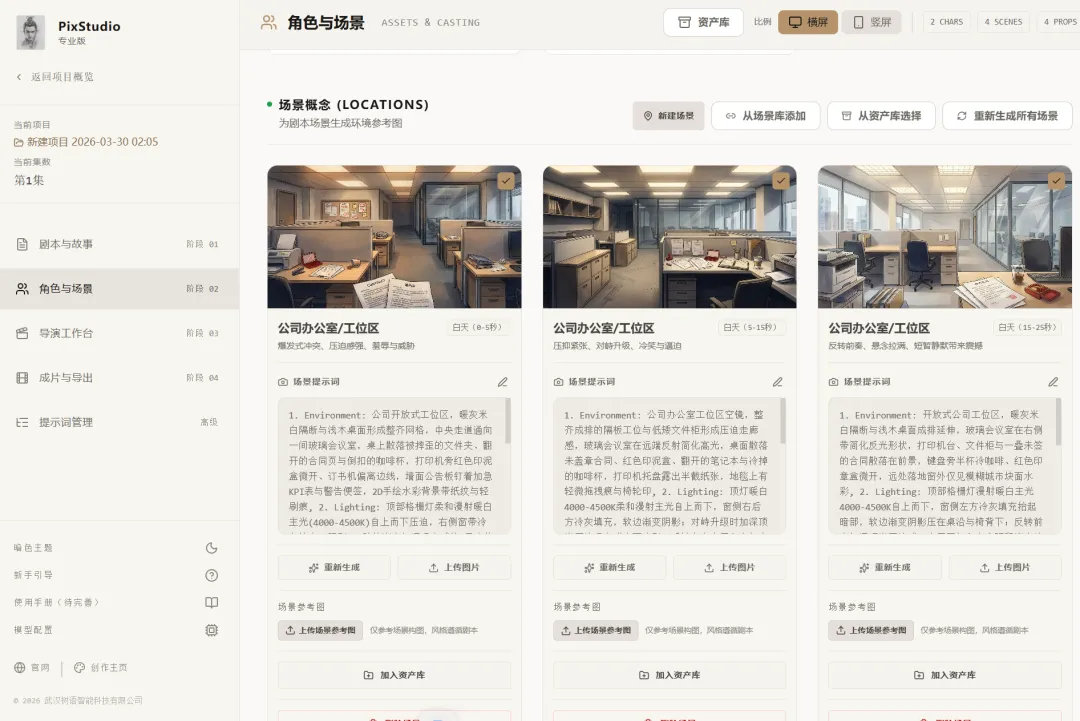This screenshot has height=721, width=1080.
Task: Switch ratio to 横屏
Action: [x=808, y=22]
